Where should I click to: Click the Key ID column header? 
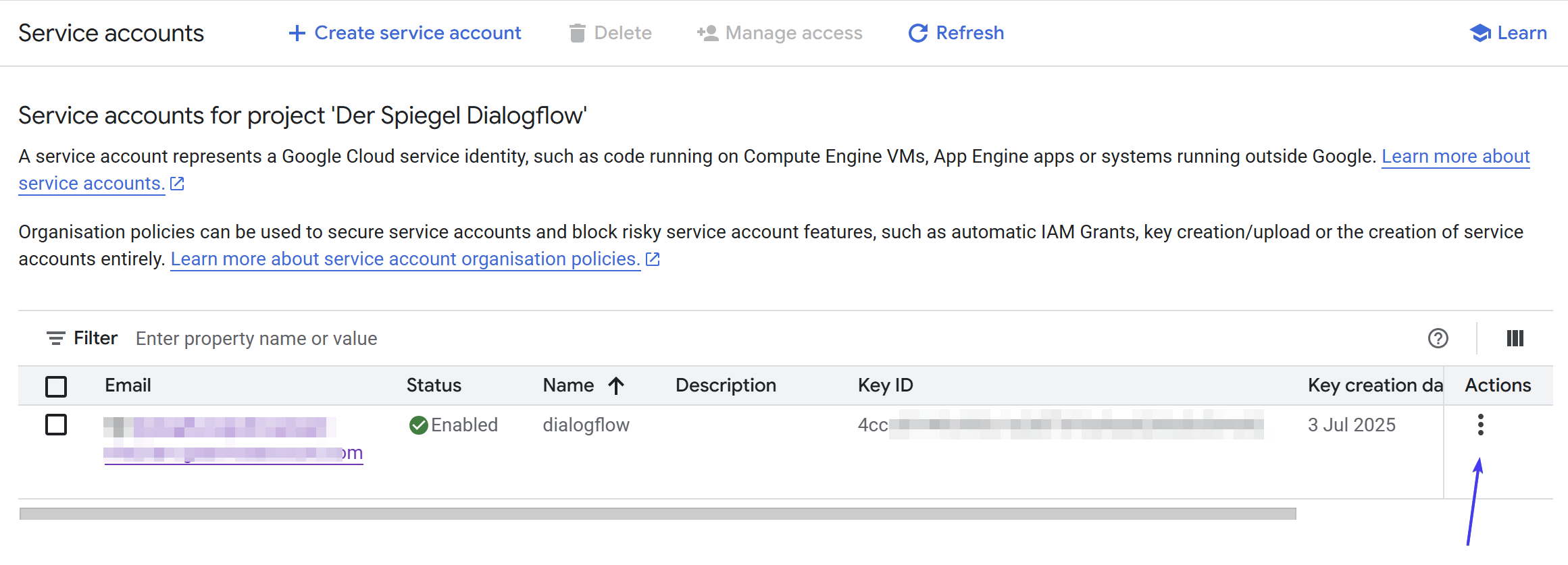[x=885, y=385]
